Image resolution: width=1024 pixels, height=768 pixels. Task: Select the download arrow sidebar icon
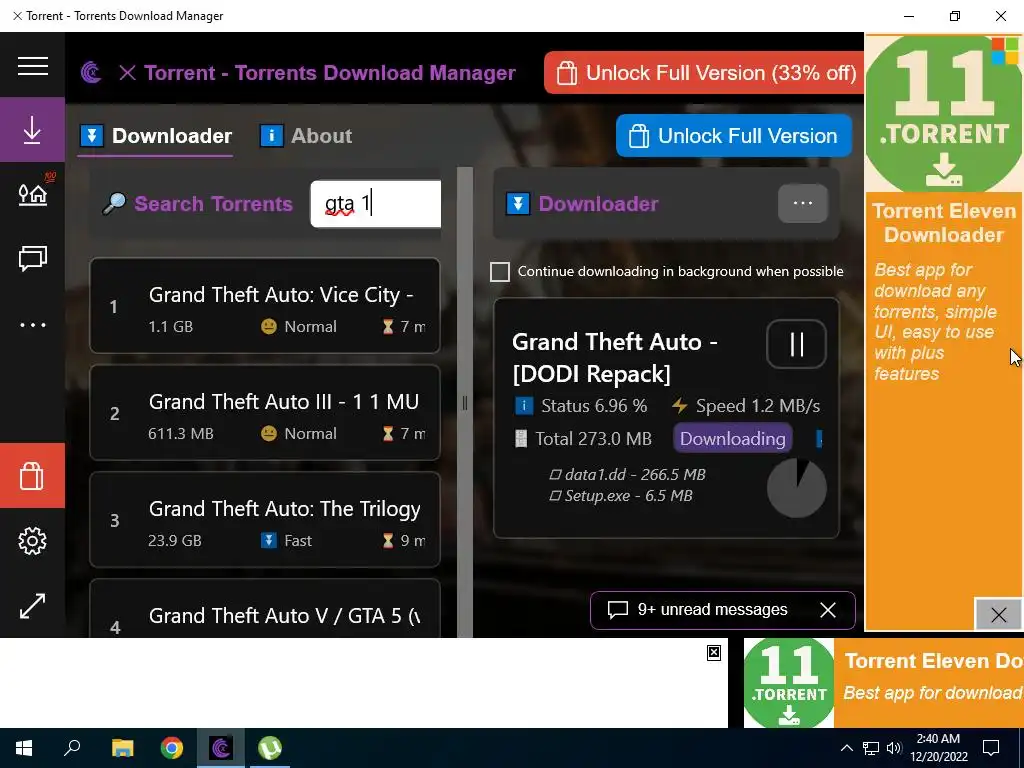point(32,129)
